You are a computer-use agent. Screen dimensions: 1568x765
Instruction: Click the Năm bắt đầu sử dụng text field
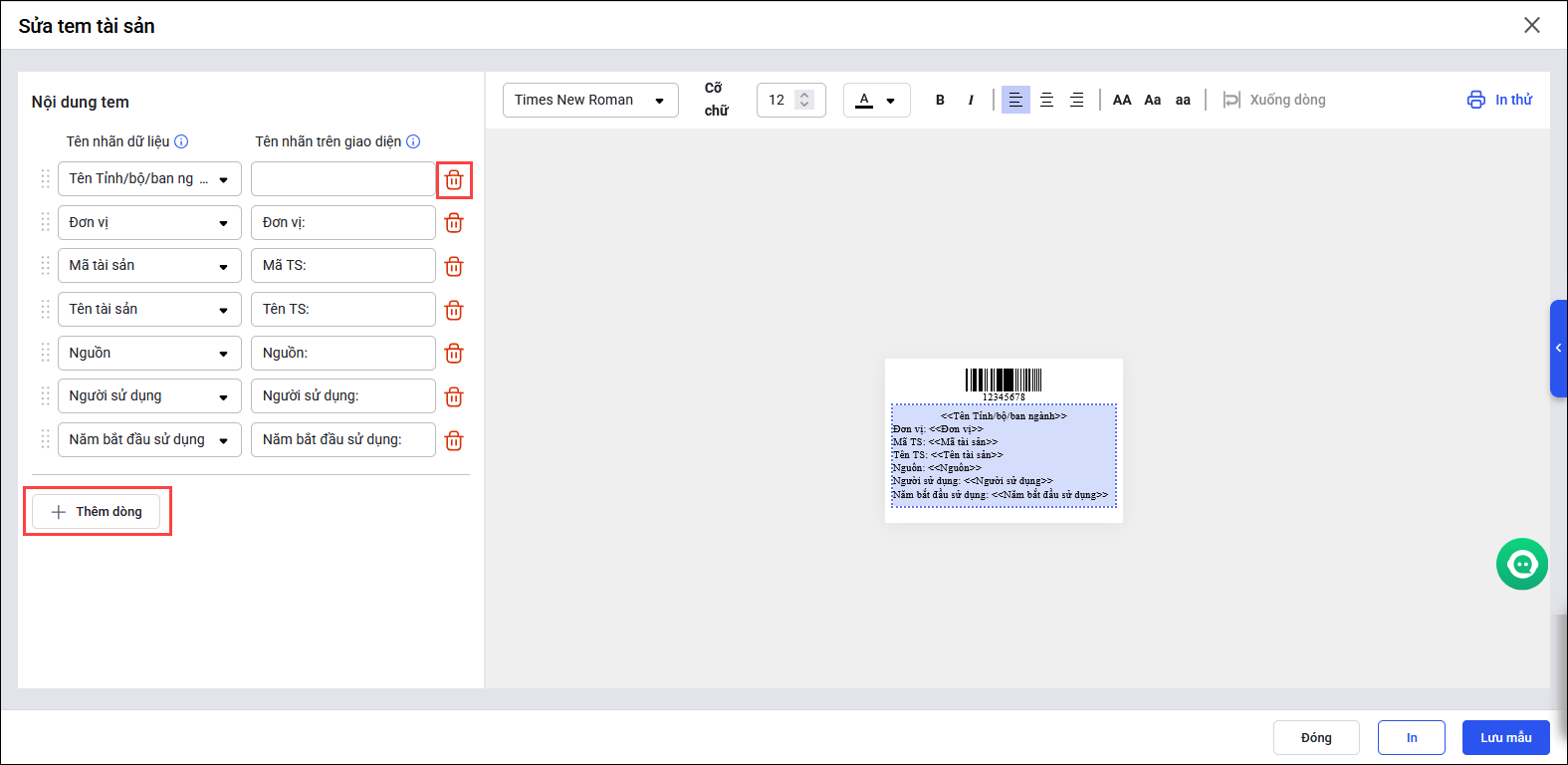tap(342, 440)
